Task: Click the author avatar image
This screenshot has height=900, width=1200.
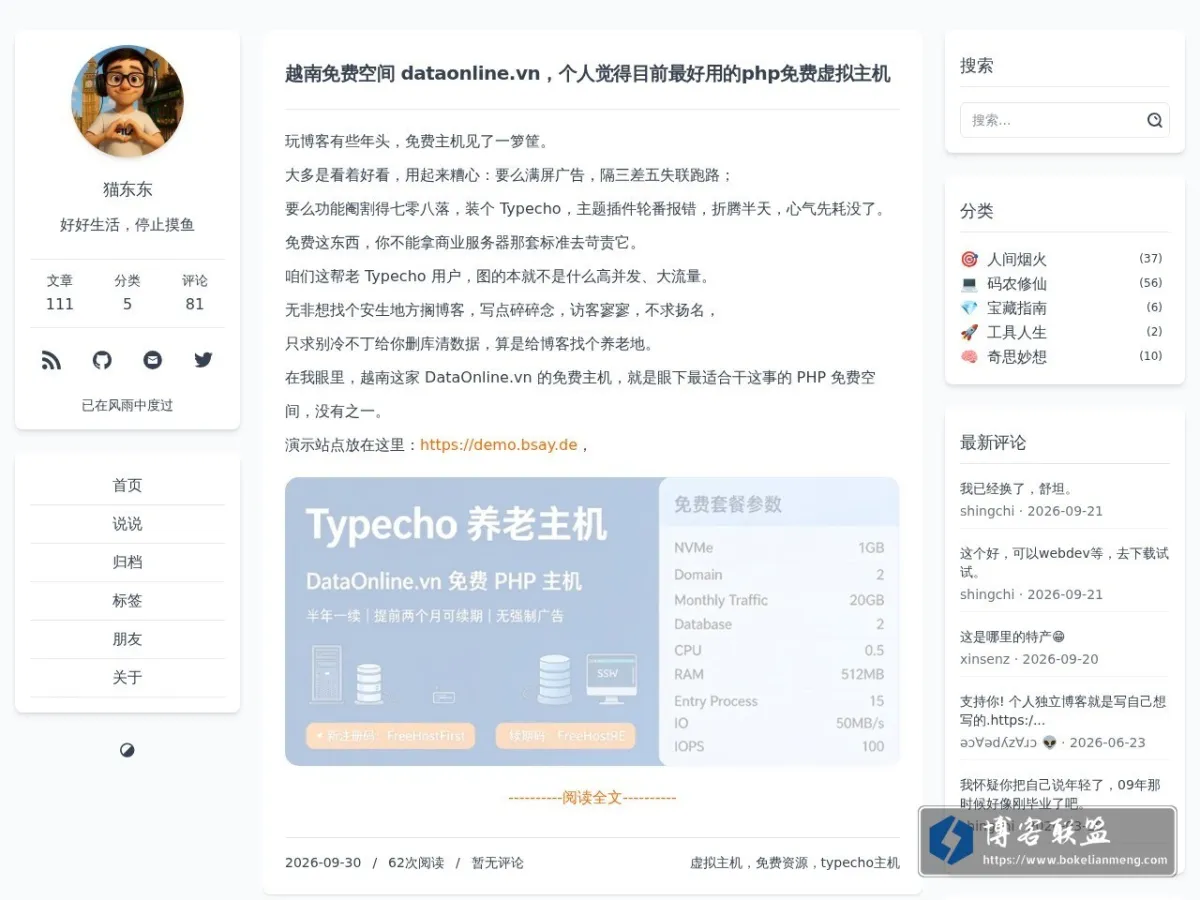Action: point(127,101)
